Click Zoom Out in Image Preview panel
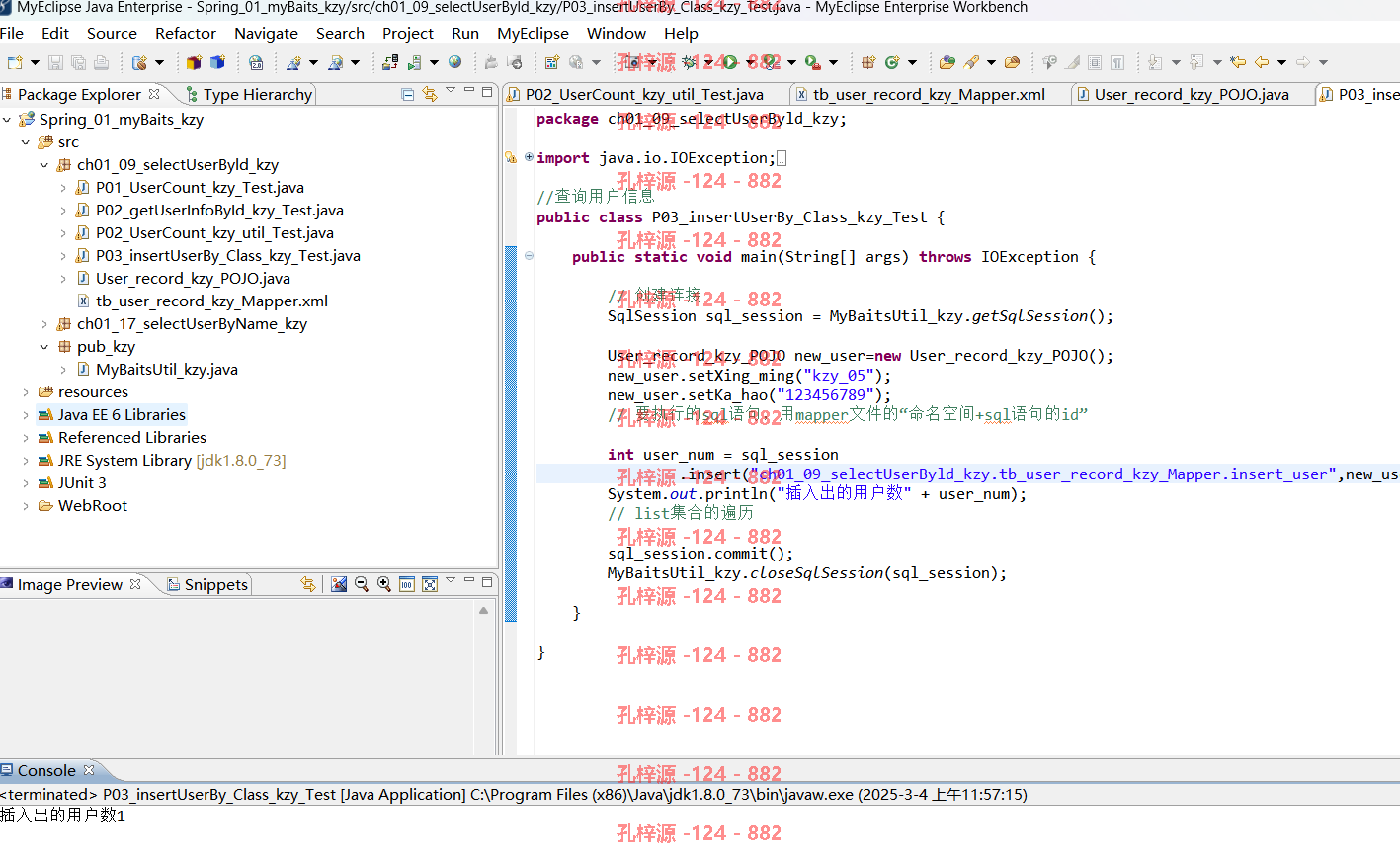 tap(362, 584)
